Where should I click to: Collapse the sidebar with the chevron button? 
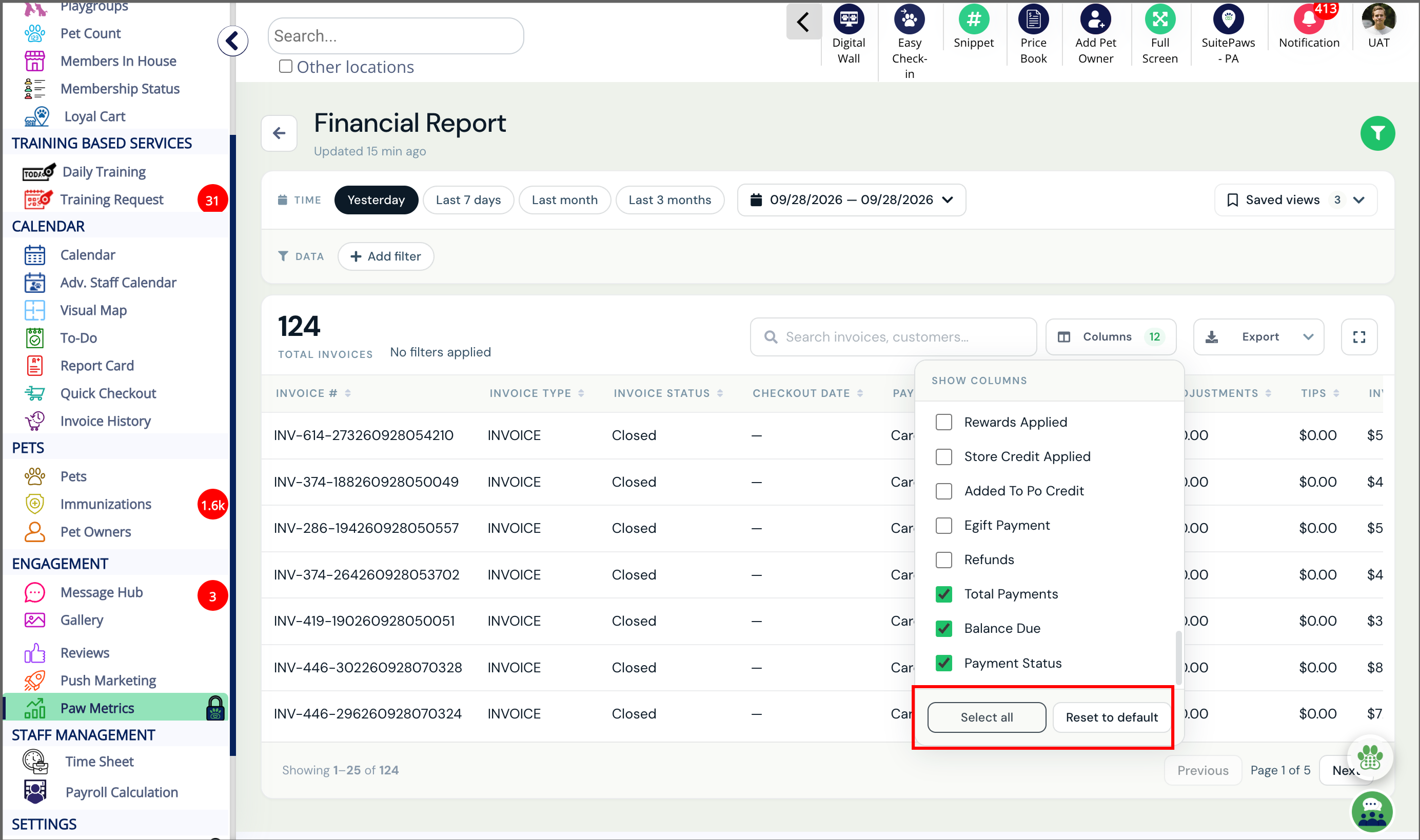pyautogui.click(x=233, y=41)
